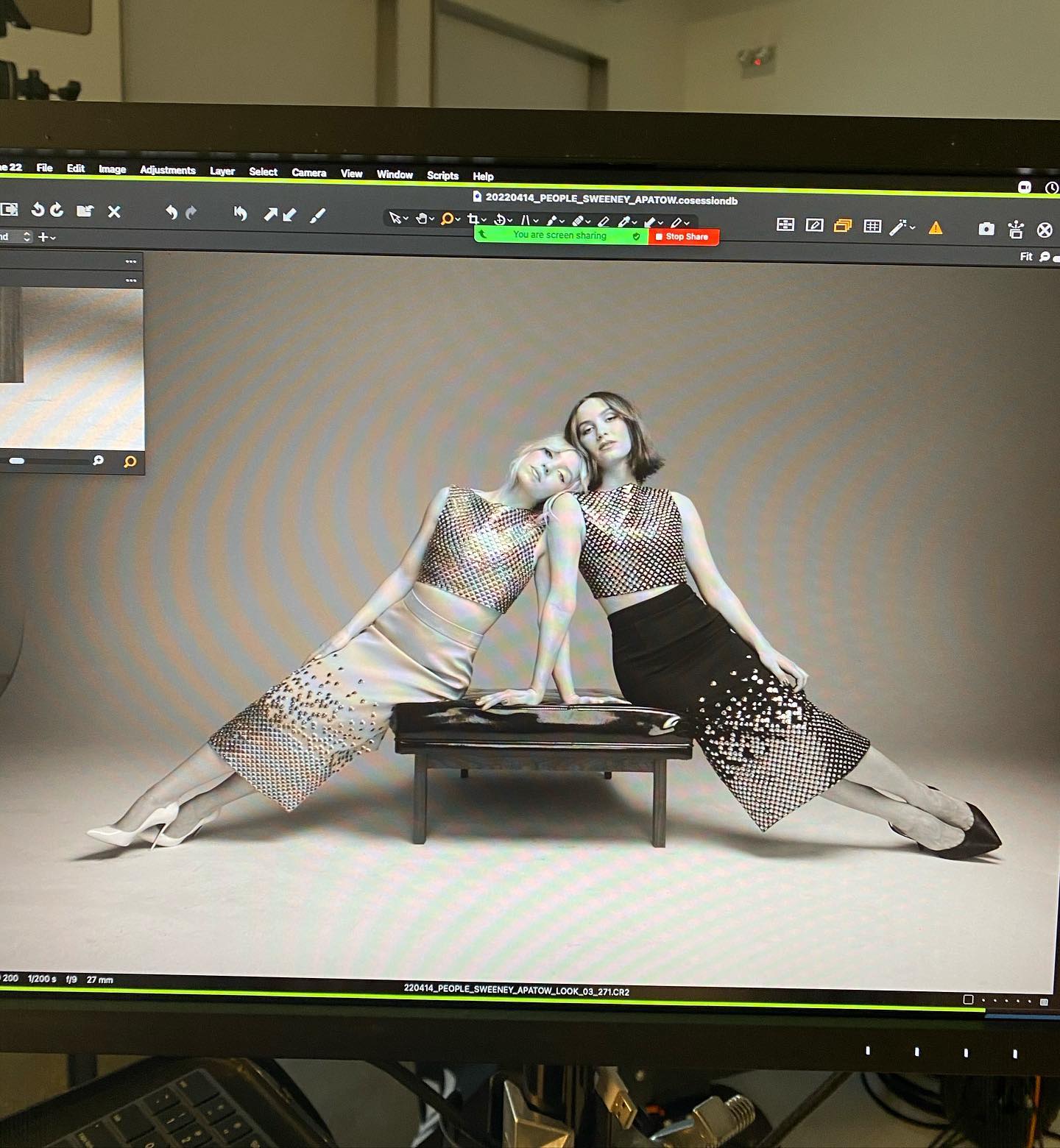Open the magic wand auto adjust dropdown
Image resolution: width=1060 pixels, height=1148 pixels.
click(913, 228)
